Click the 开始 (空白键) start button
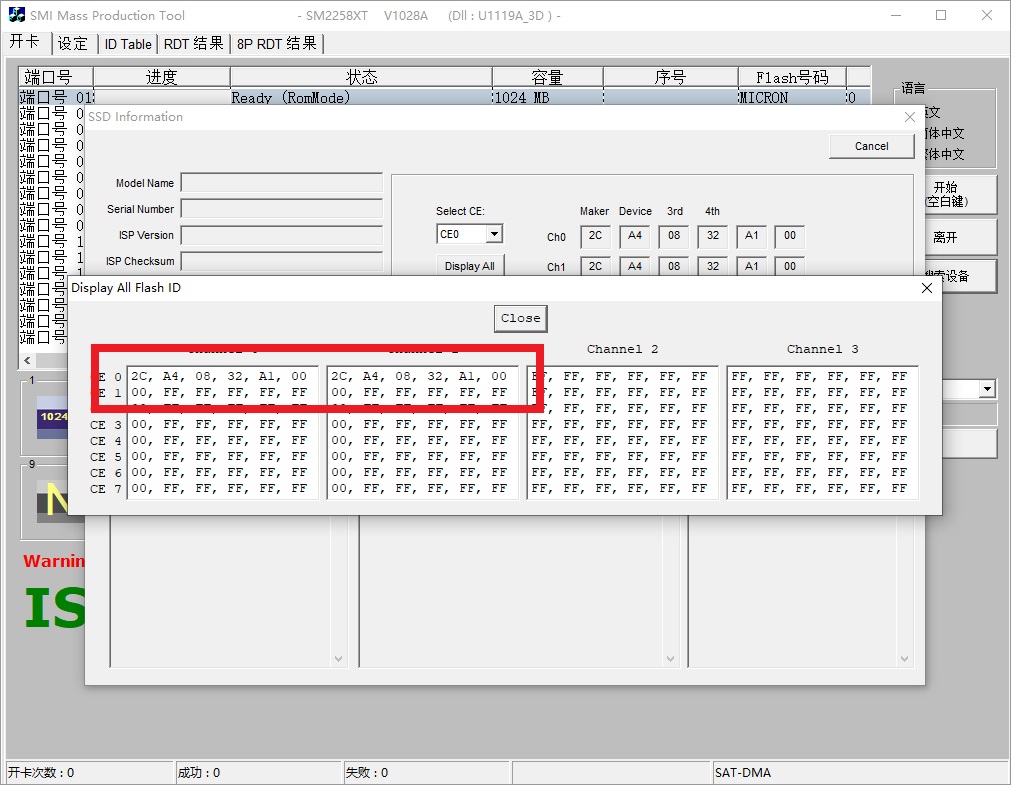Screen dimensions: 1011x785 [945, 194]
